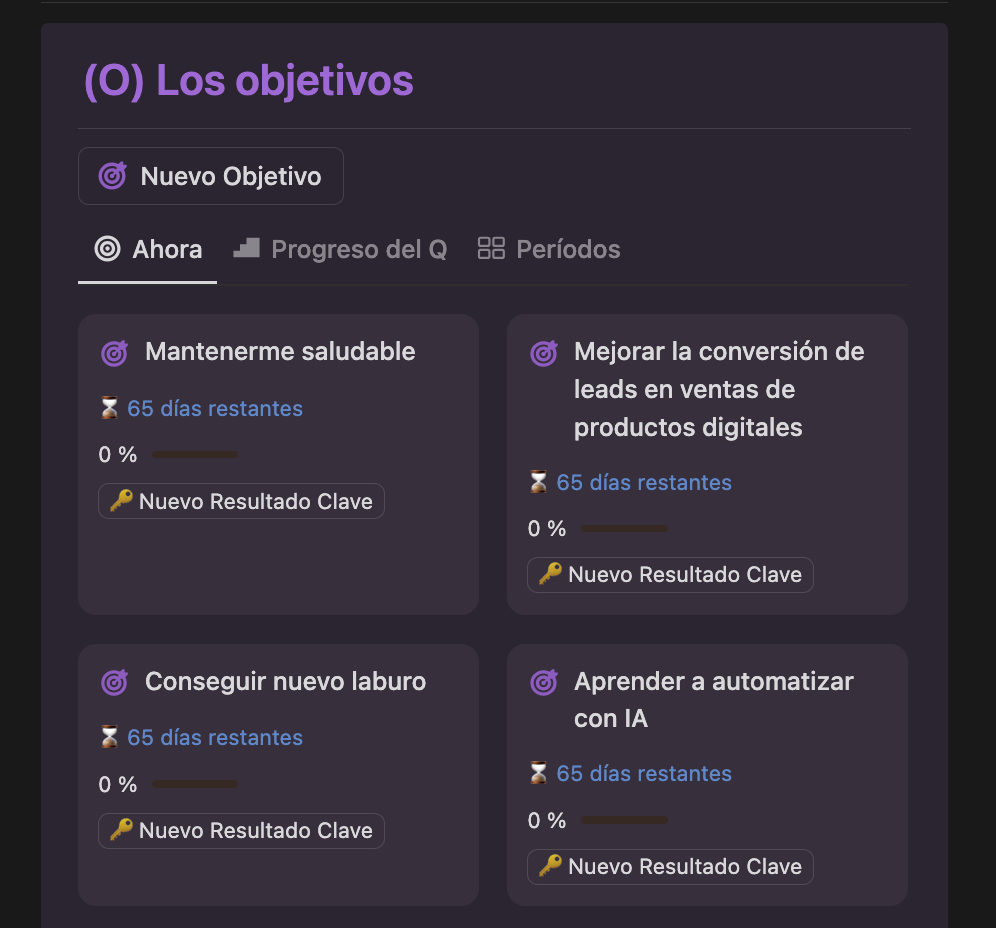Click the hourglass icon on Mantenerme saludable
This screenshot has height=928, width=996.
[109, 408]
